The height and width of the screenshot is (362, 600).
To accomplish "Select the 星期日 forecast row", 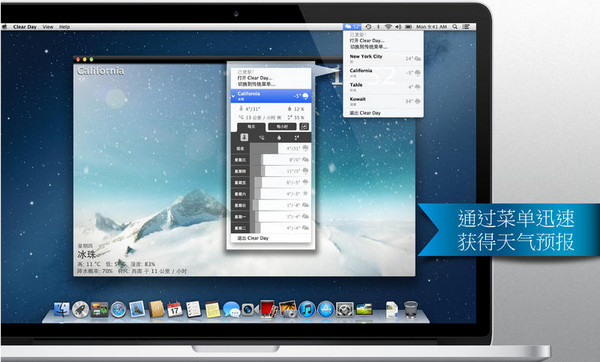I will coord(271,205).
